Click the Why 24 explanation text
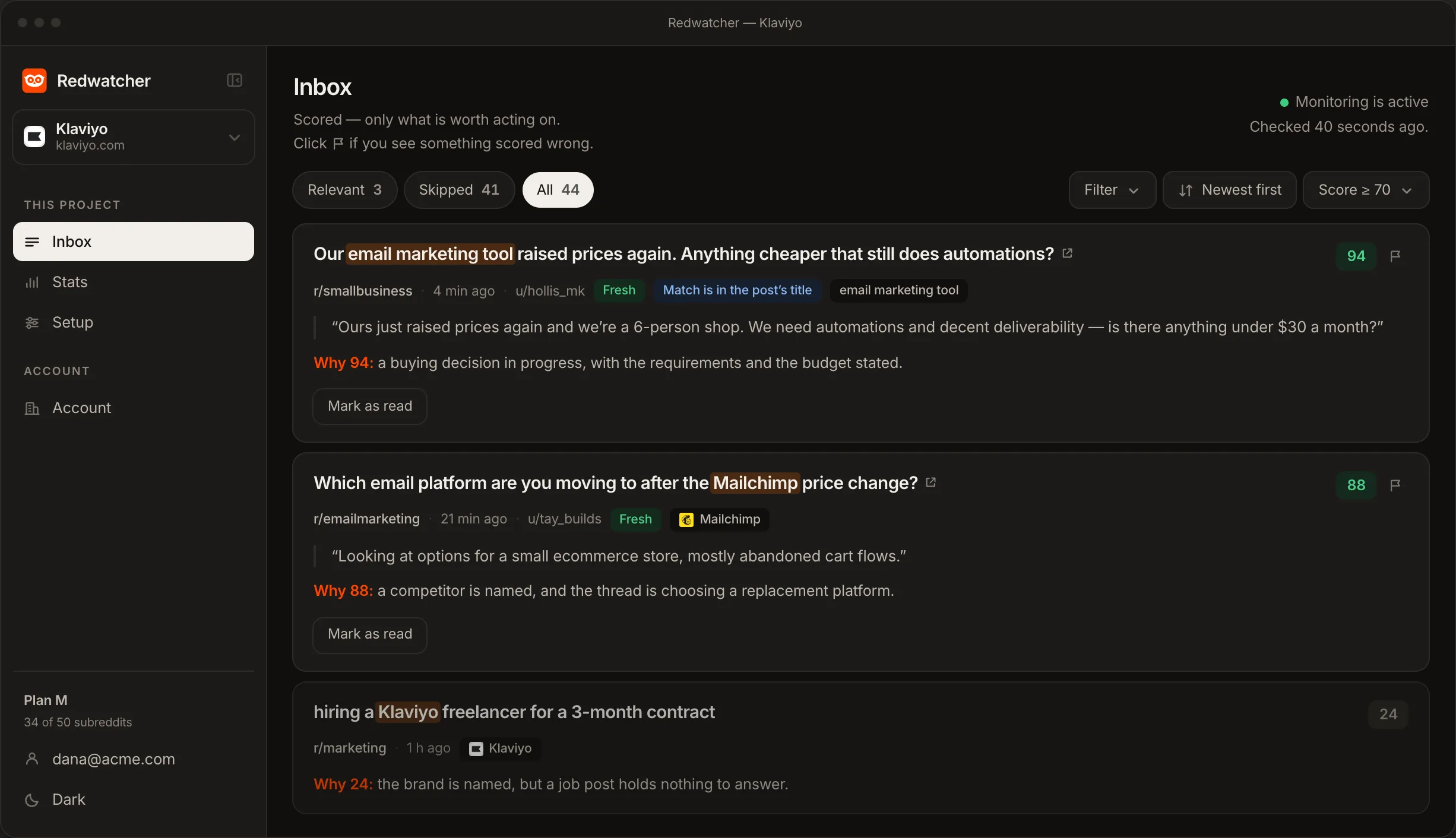This screenshot has height=838, width=1456. (551, 784)
